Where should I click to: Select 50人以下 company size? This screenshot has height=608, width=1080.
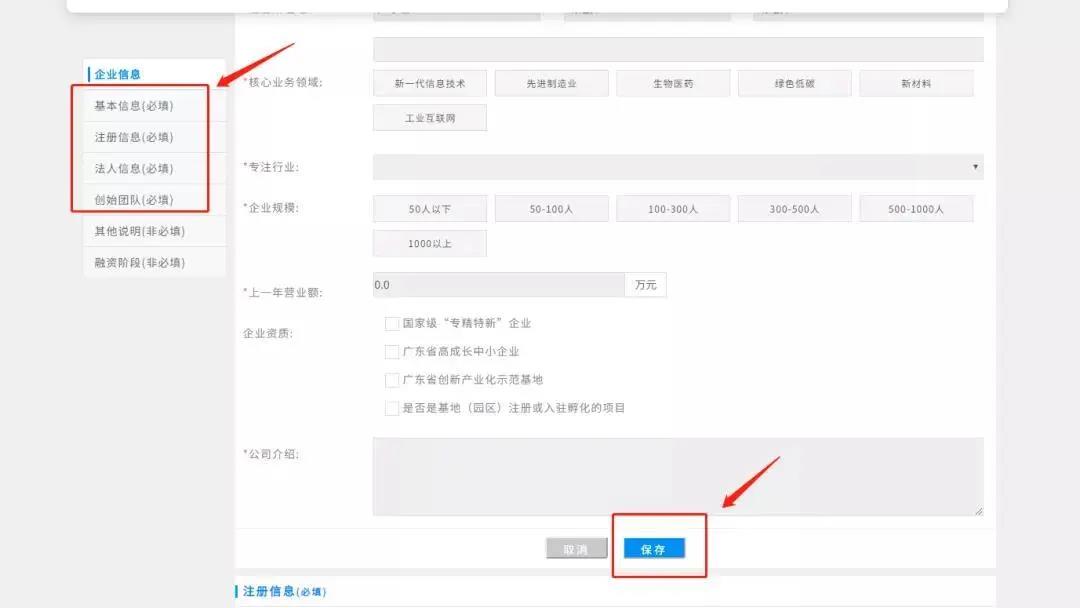pos(430,209)
